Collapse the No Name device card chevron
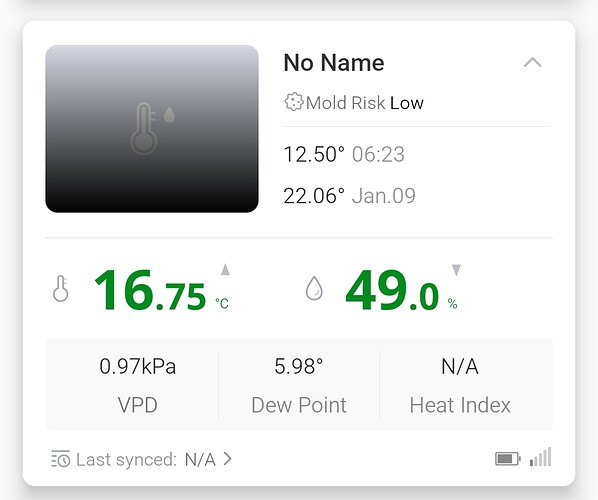 click(532, 62)
